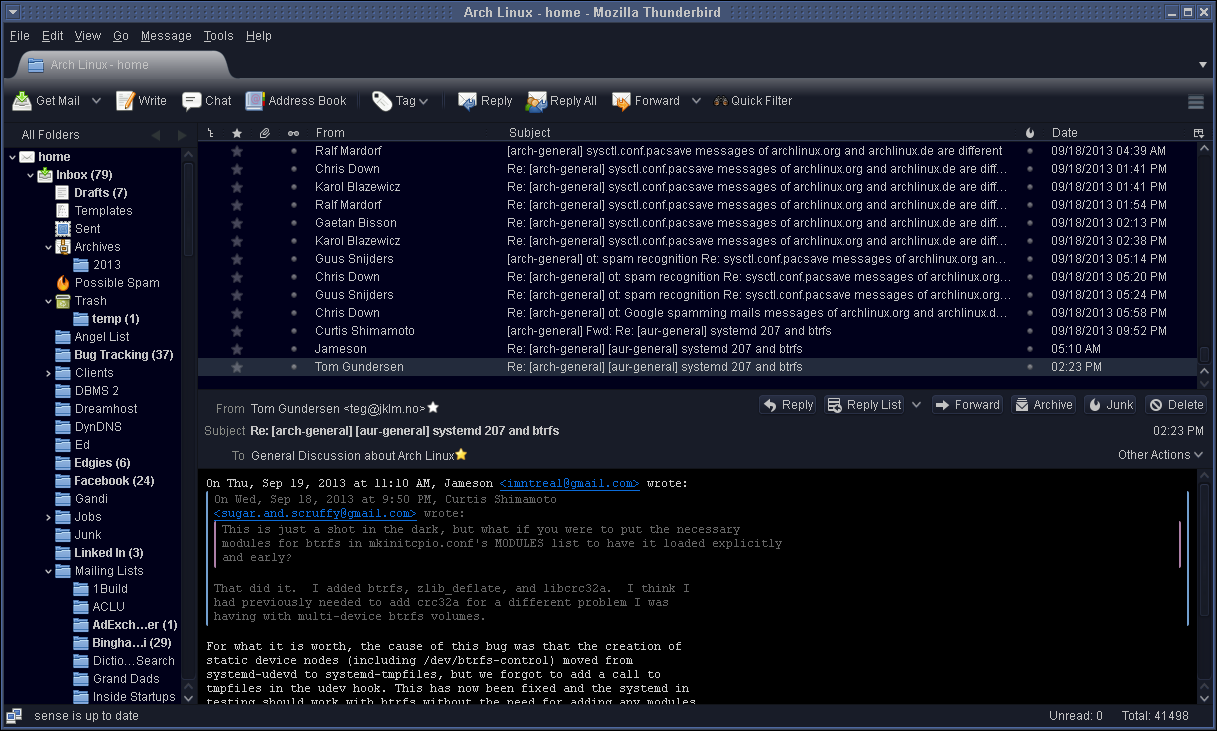
Task: Open the Get Mail dropdown arrow
Action: (97, 101)
